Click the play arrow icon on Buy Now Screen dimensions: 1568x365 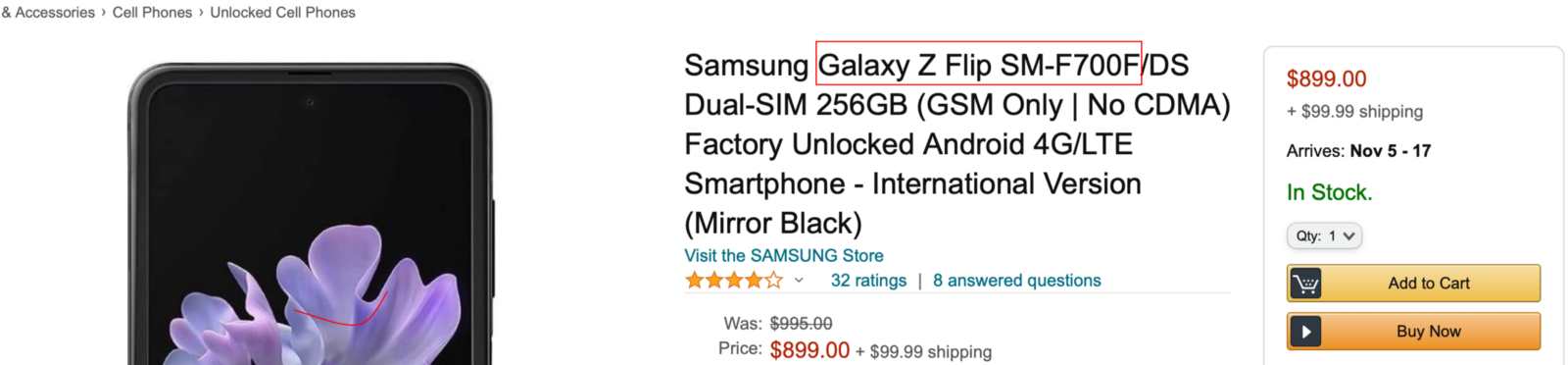click(x=1305, y=332)
